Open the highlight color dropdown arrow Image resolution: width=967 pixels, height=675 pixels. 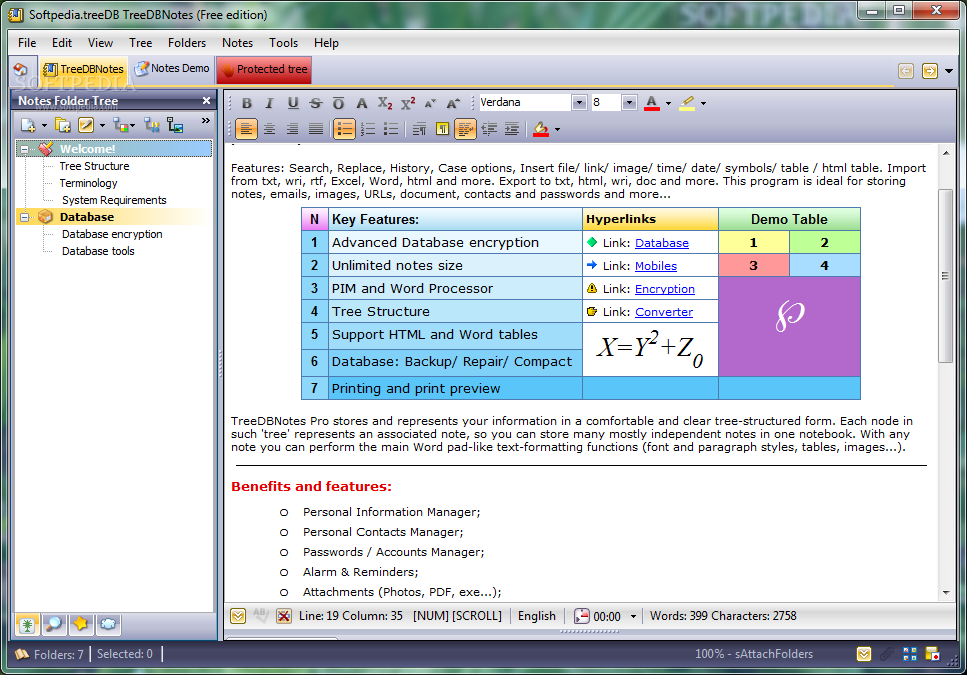click(x=704, y=104)
